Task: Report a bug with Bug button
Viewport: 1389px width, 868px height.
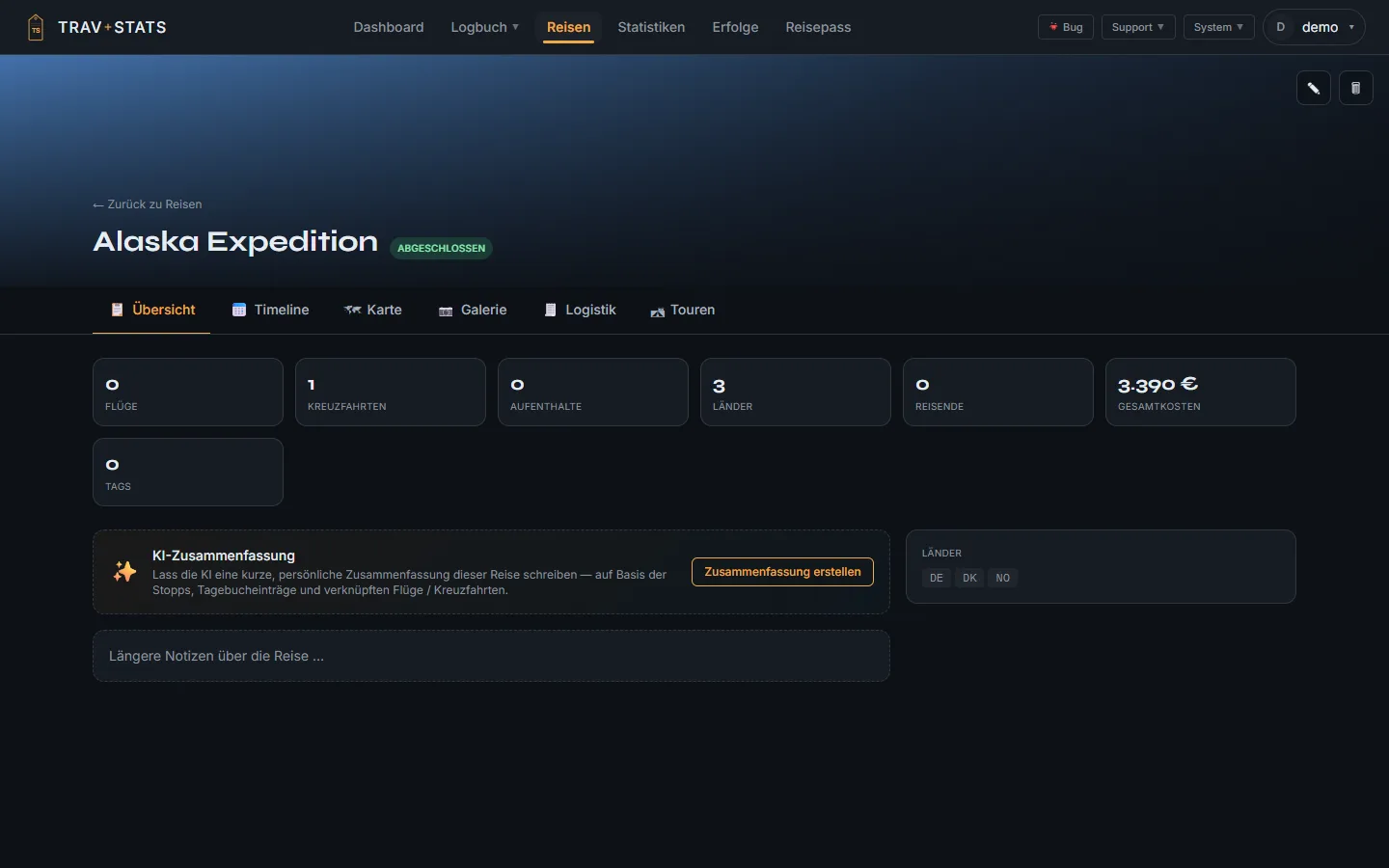Action: 1066,27
